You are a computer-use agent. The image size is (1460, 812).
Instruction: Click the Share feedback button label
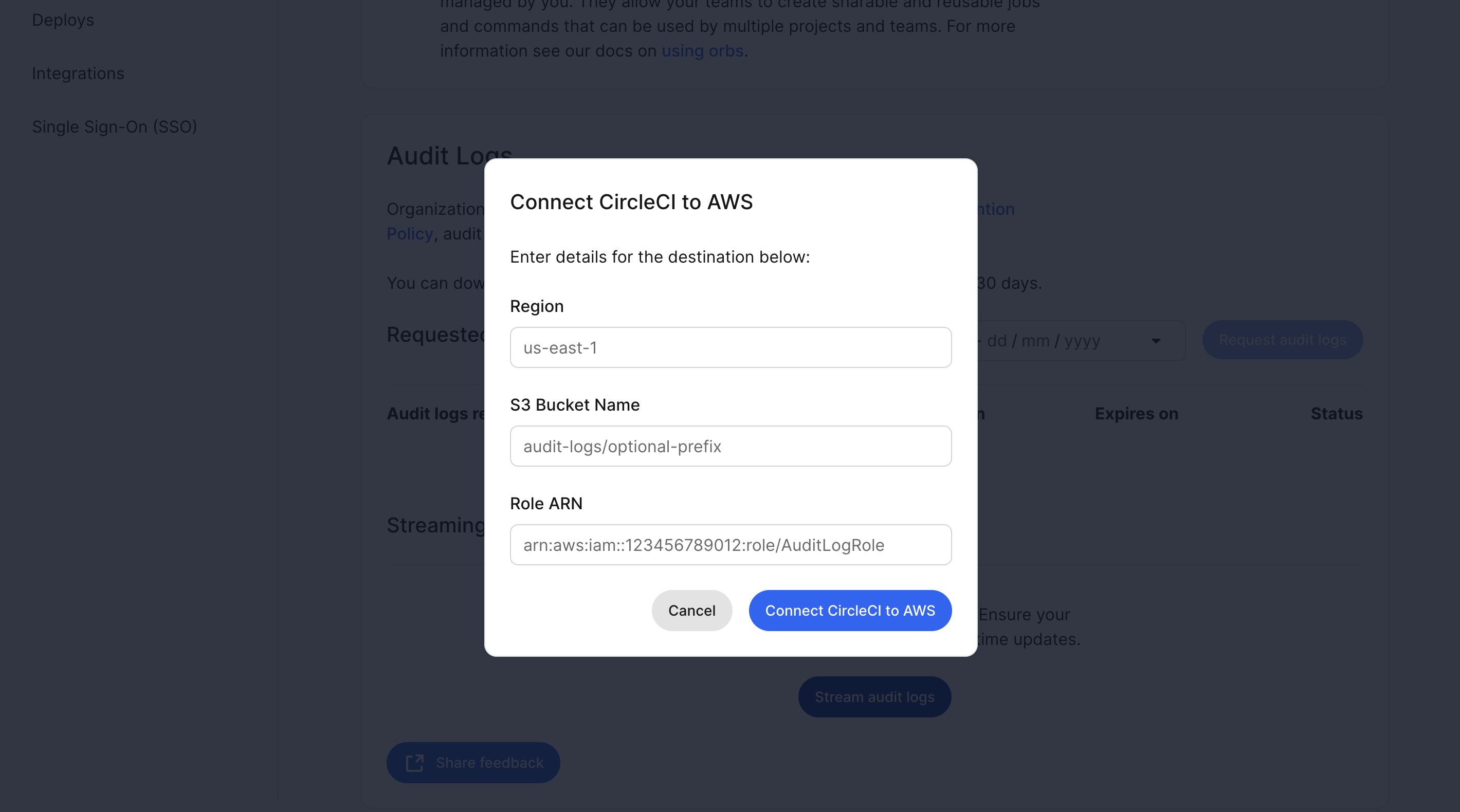point(489,763)
